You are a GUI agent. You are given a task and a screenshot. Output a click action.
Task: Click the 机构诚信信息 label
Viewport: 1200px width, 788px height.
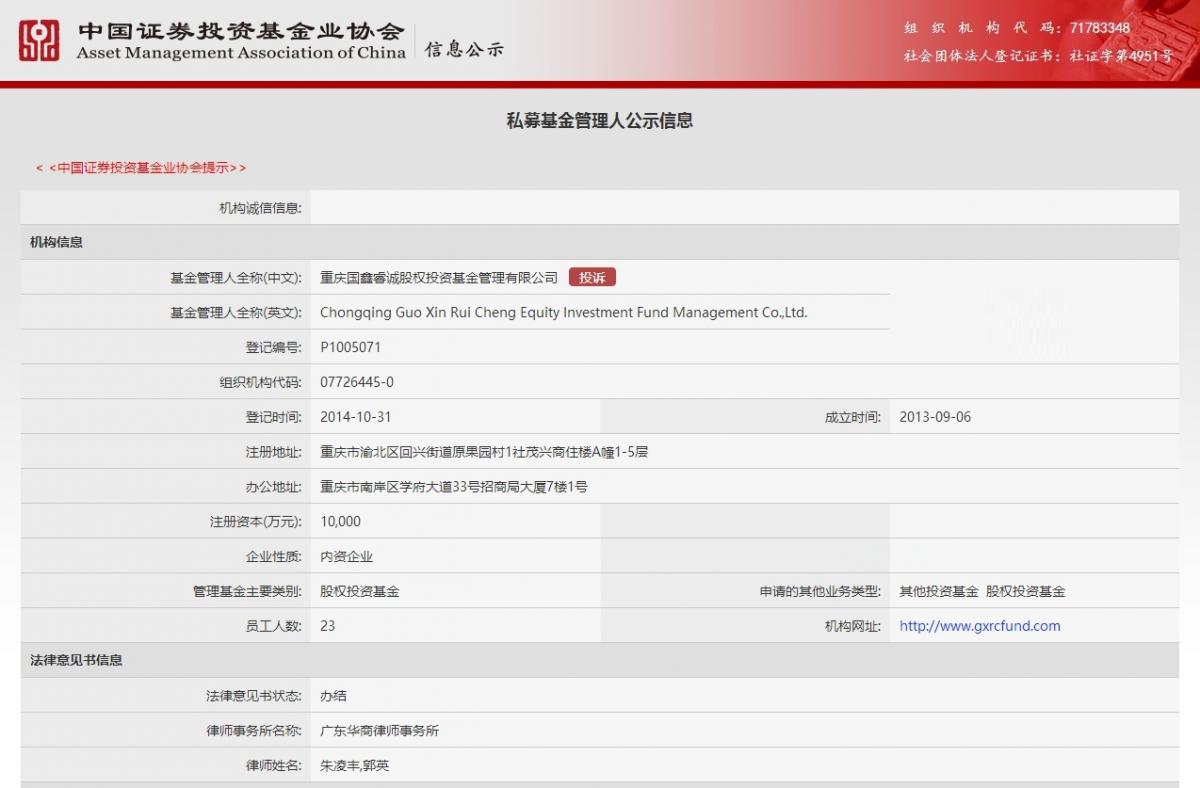pyautogui.click(x=260, y=208)
